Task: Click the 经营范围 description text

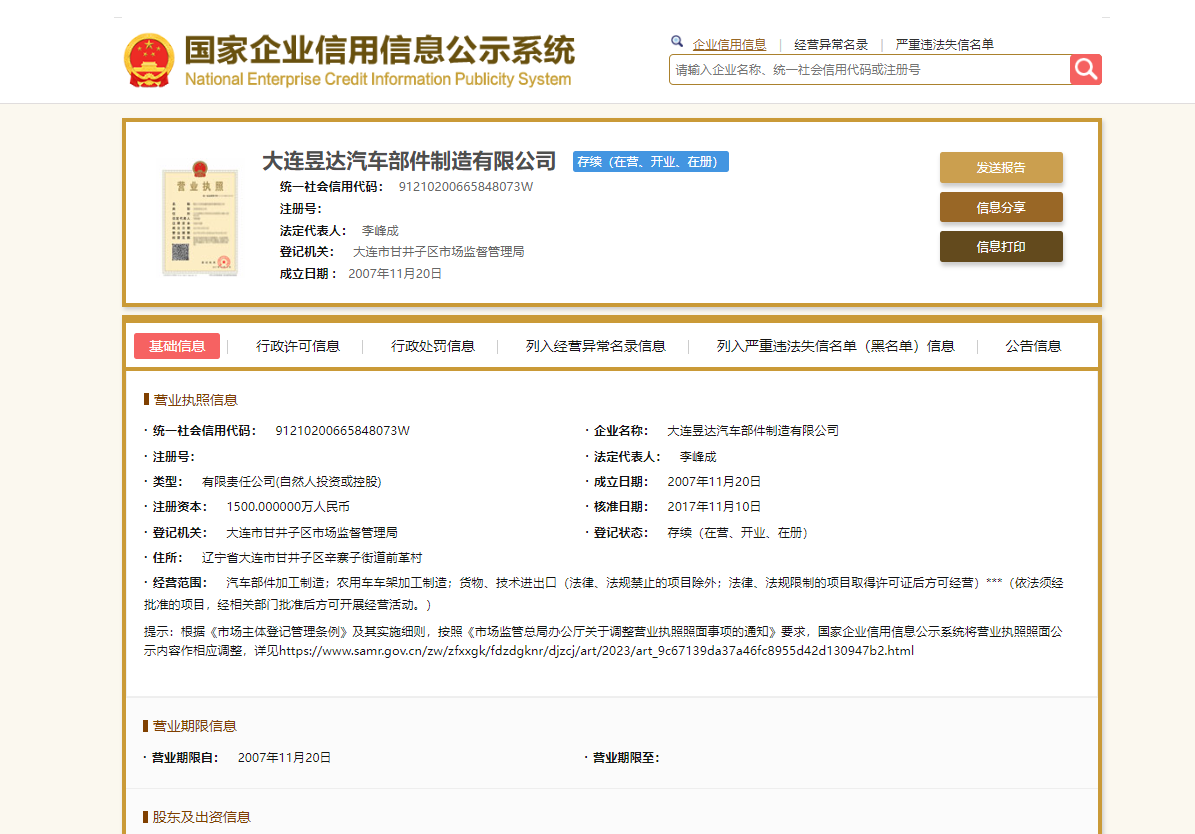Action: click(x=604, y=594)
